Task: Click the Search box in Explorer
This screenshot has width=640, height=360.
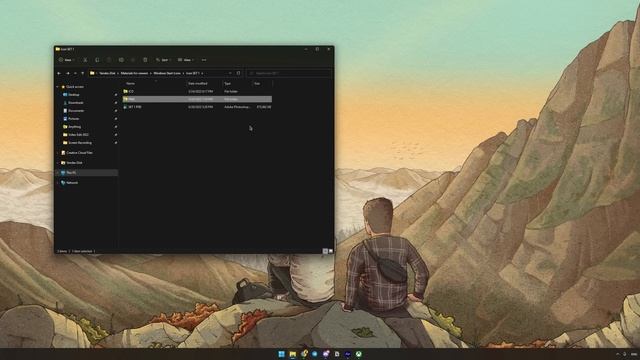Action: click(289, 73)
